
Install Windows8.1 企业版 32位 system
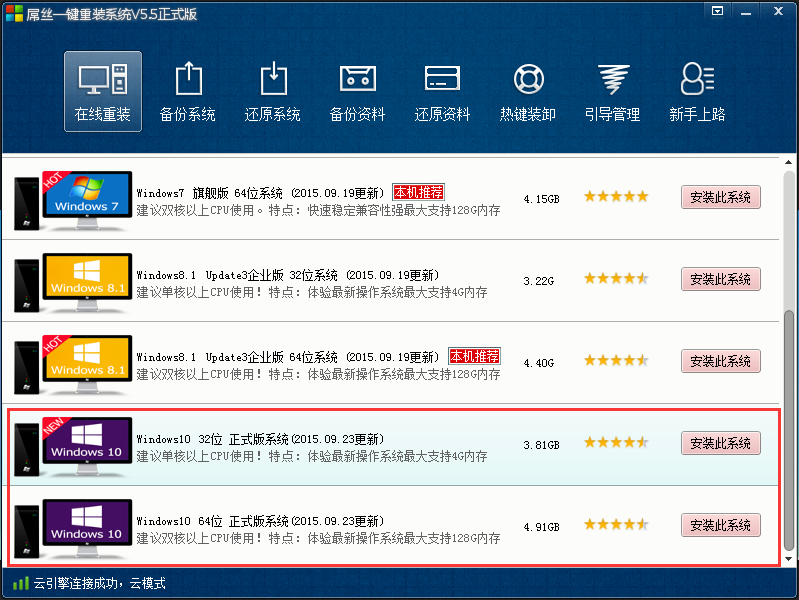[720, 279]
